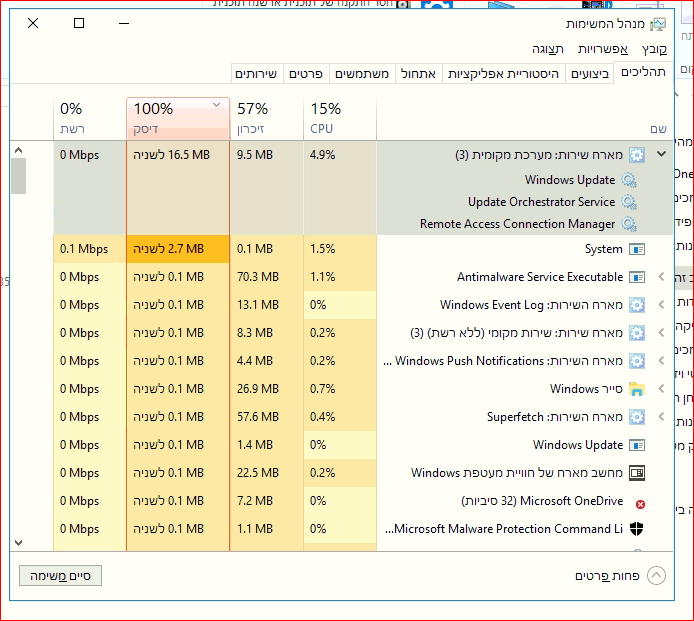Click the process list scrollbar thumb

[x=18, y=176]
